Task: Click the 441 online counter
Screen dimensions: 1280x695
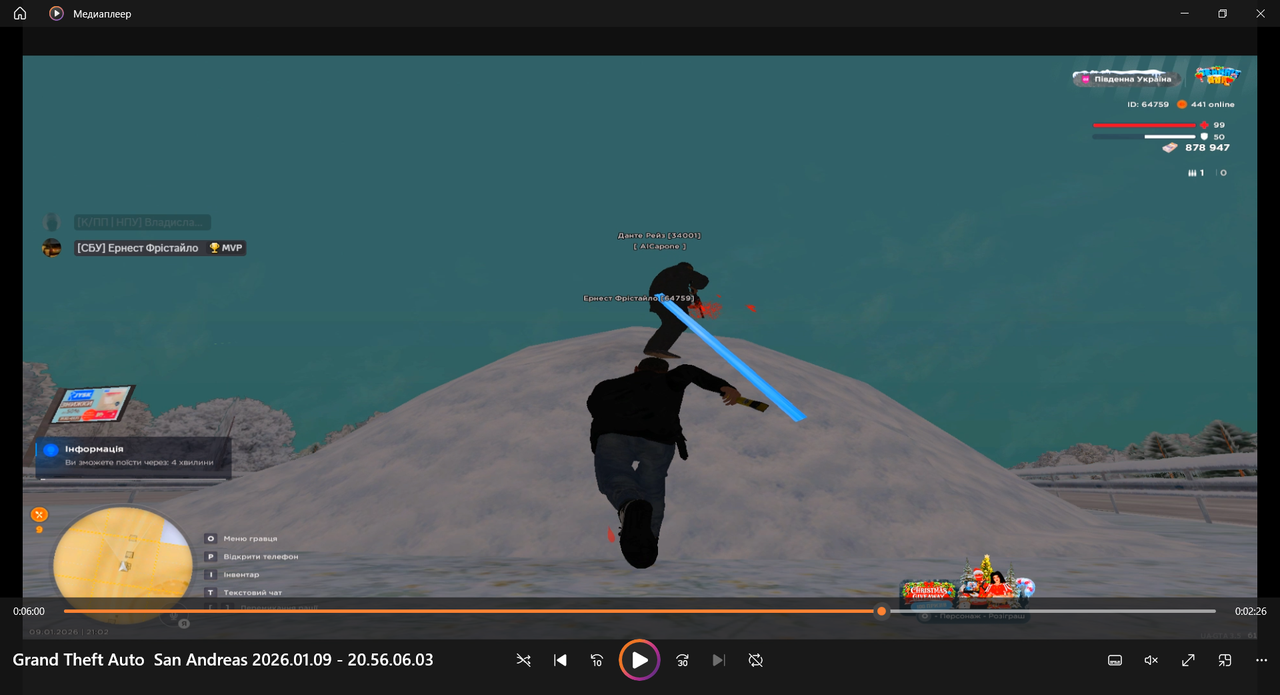Action: 1205,104
